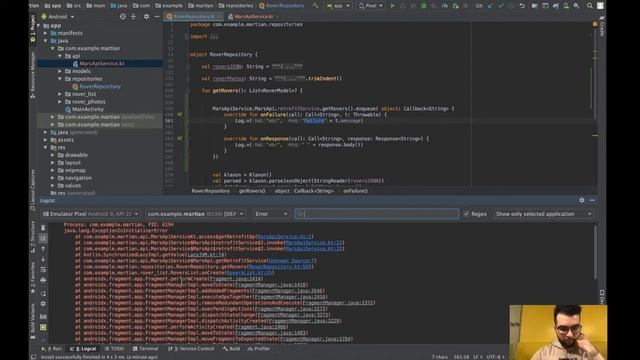This screenshot has width=640, height=360.
Task: Open Fragment.java:2414 stack trace link
Action: point(236,279)
